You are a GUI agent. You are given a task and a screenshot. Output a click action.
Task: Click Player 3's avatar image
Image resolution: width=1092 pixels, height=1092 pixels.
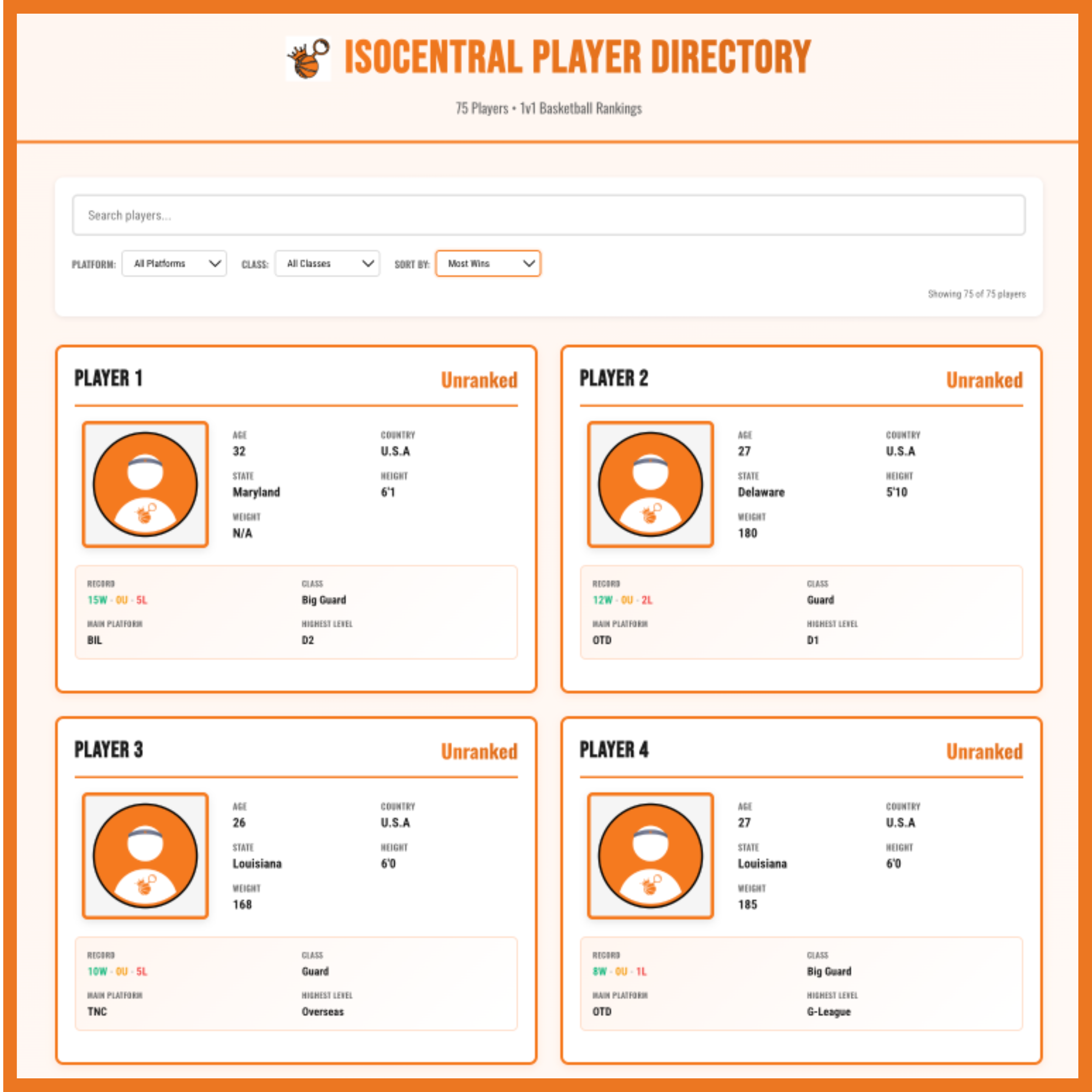click(145, 856)
